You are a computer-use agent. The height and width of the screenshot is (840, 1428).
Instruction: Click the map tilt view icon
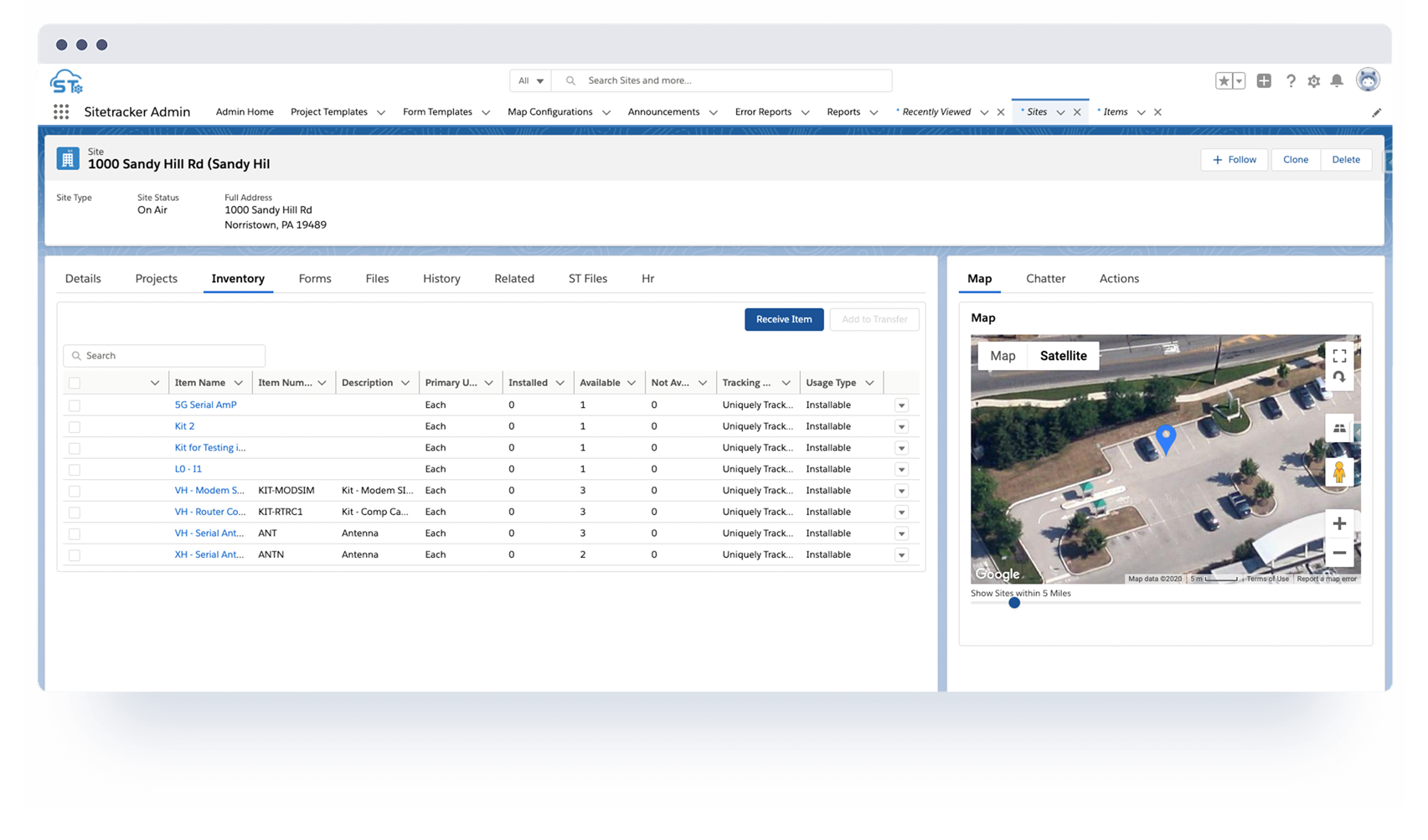pos(1339,428)
